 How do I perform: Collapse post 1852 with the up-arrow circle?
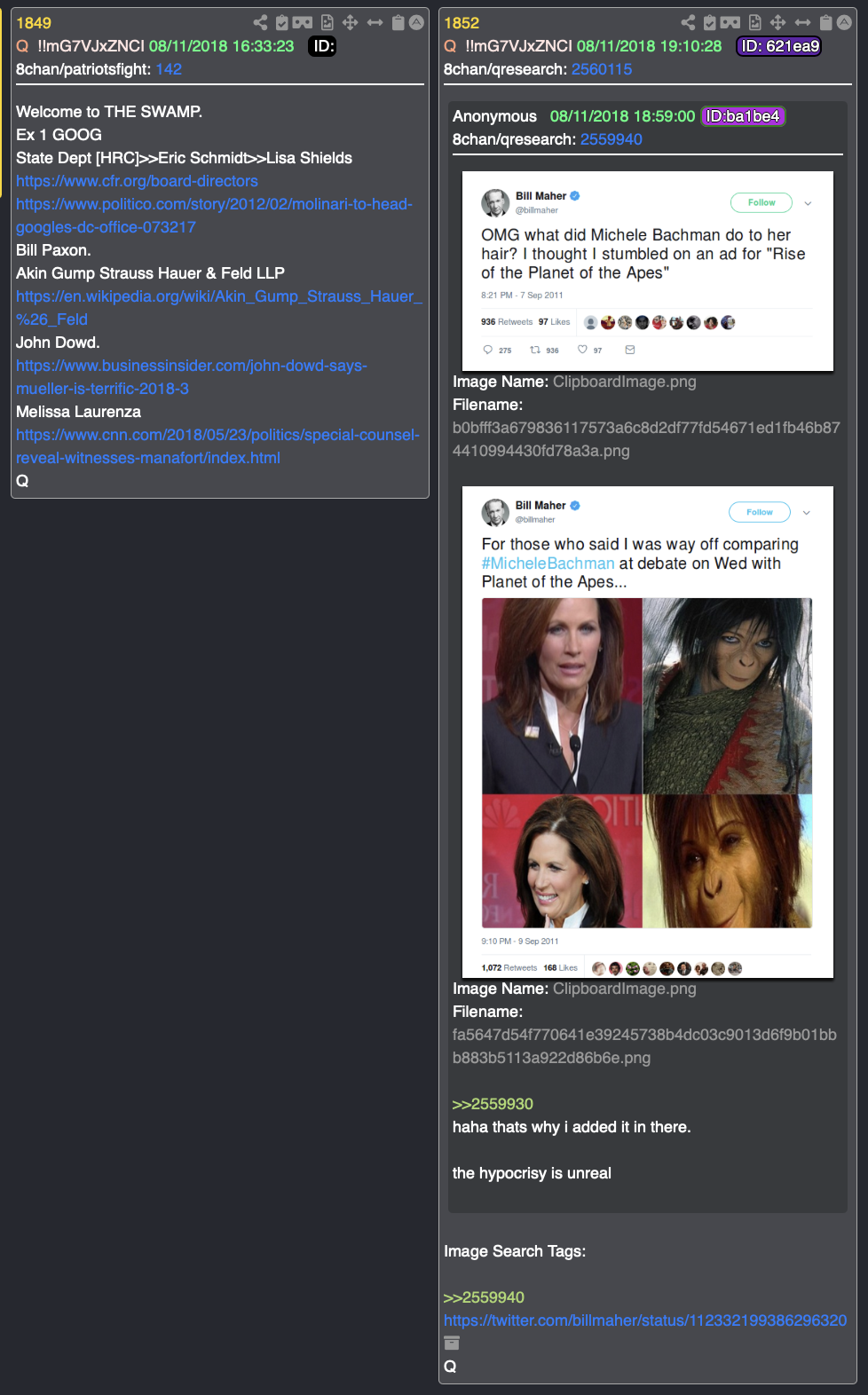pos(844,22)
